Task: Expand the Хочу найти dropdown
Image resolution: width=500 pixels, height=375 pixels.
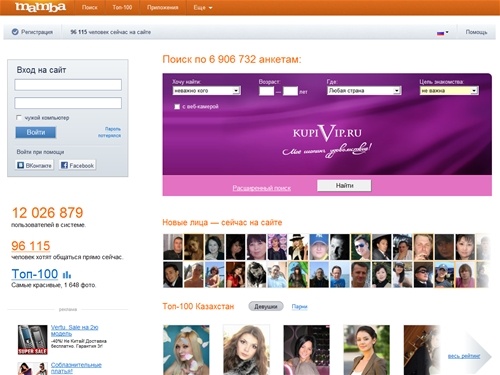Action: coord(206,91)
